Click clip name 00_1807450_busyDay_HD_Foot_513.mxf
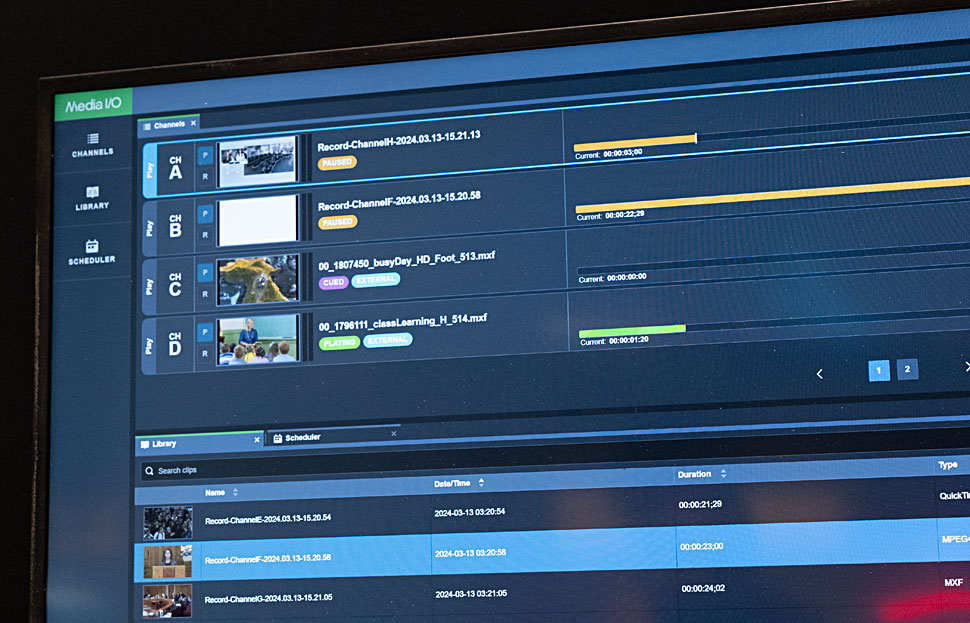 pyautogui.click(x=406, y=261)
